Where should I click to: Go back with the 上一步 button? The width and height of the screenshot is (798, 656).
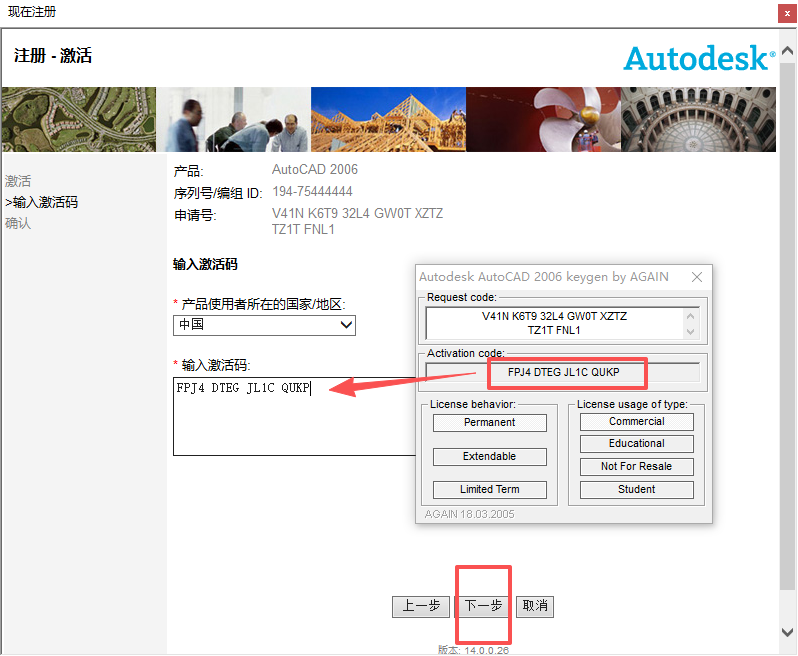(421, 606)
